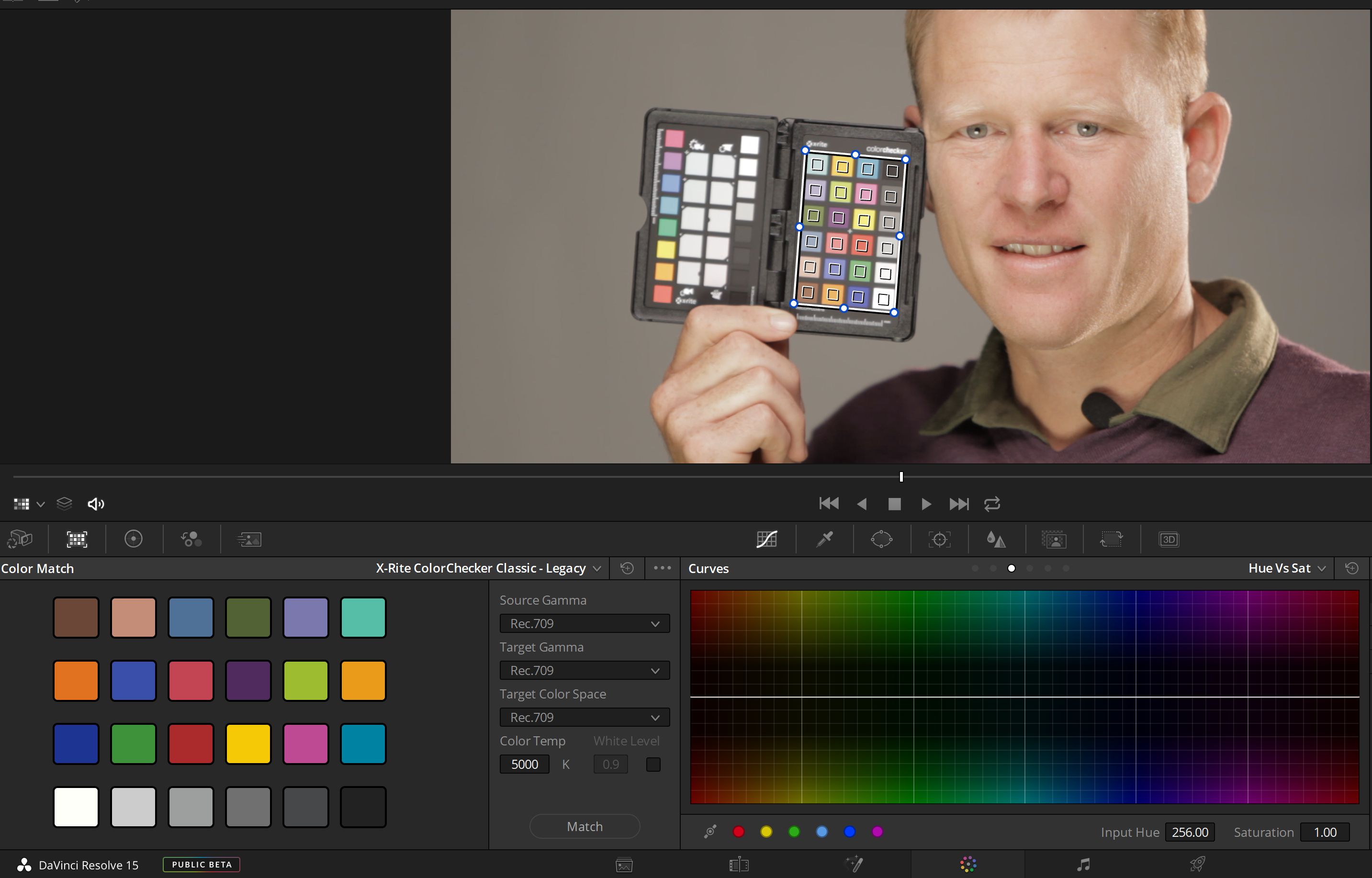The image size is (1372, 878).
Task: Select the orange color swatch in Color Match
Action: coord(75,680)
